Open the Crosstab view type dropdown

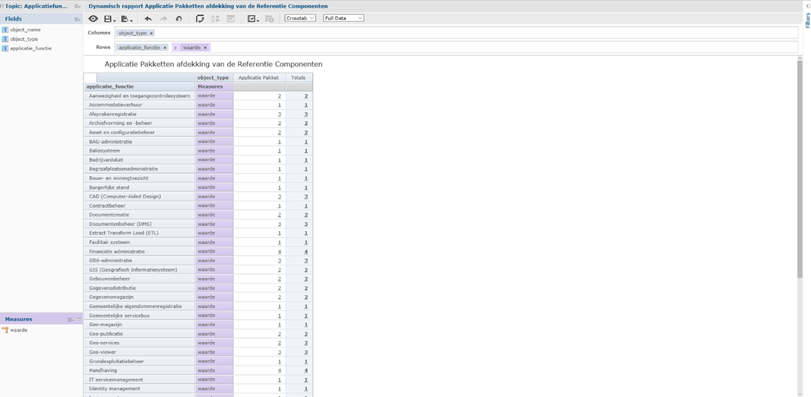click(x=300, y=18)
